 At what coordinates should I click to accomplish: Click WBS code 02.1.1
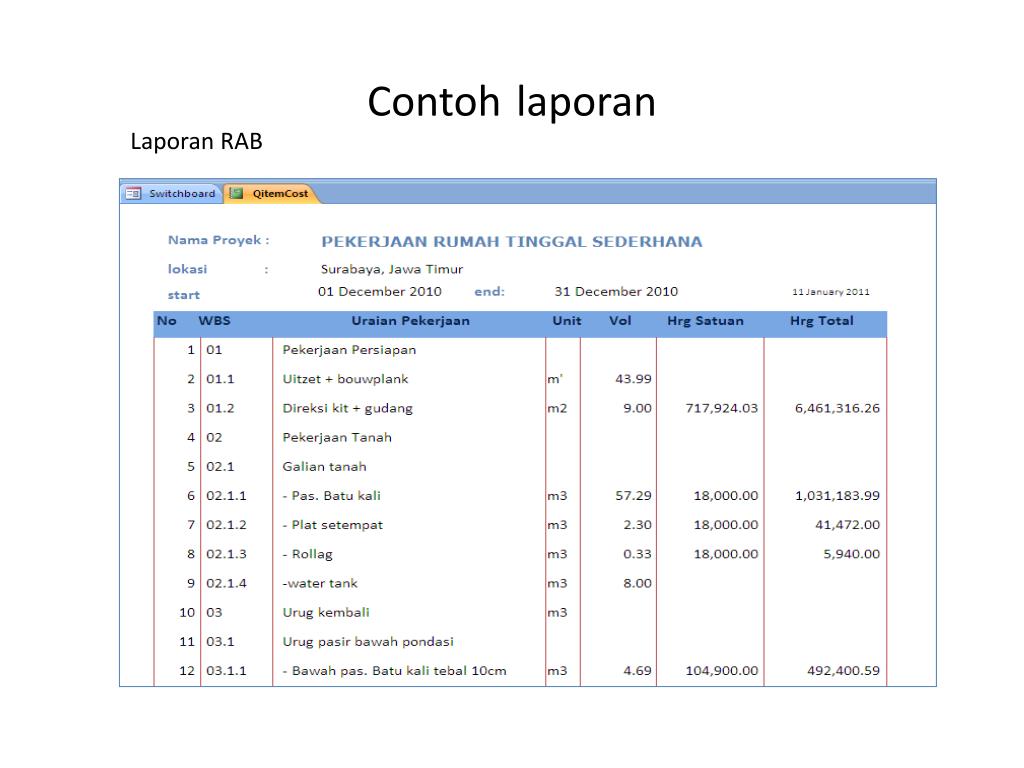[227, 496]
